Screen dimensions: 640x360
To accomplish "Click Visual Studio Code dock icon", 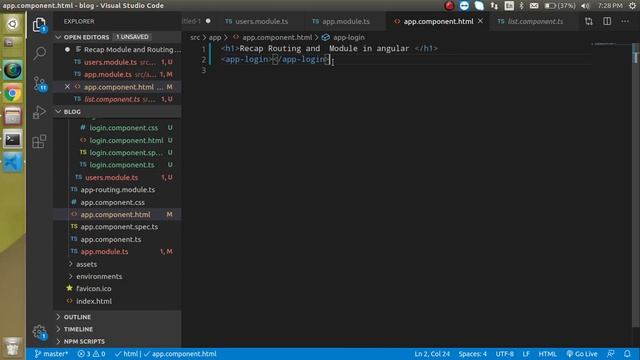I will 13,162.
